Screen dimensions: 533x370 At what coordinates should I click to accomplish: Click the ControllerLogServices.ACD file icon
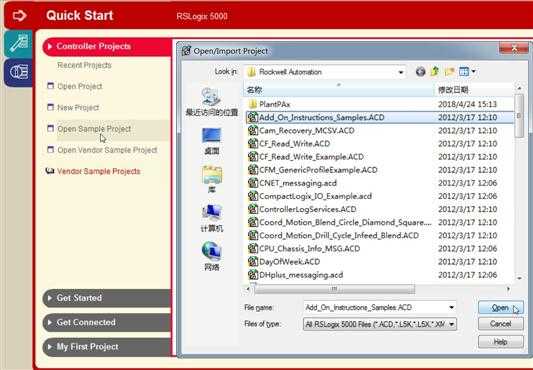click(x=253, y=209)
